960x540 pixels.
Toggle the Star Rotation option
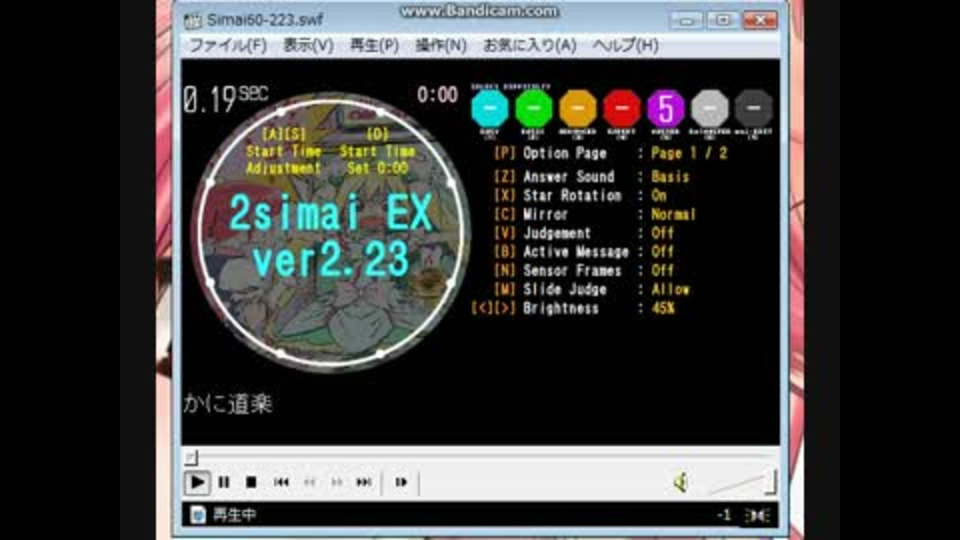pyautogui.click(x=580, y=196)
